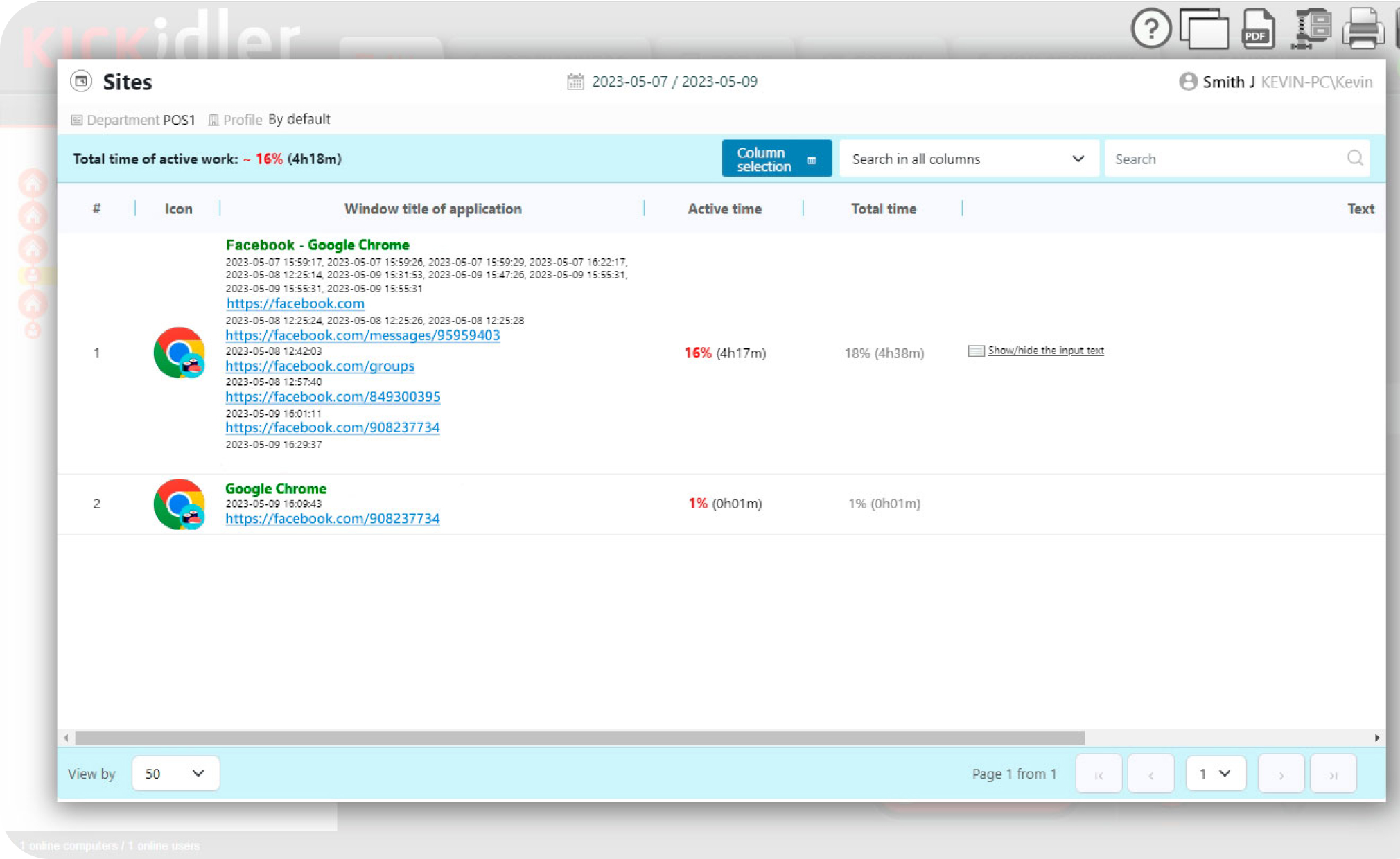Open https://facebook.com link
1400x859 pixels.
pos(295,303)
